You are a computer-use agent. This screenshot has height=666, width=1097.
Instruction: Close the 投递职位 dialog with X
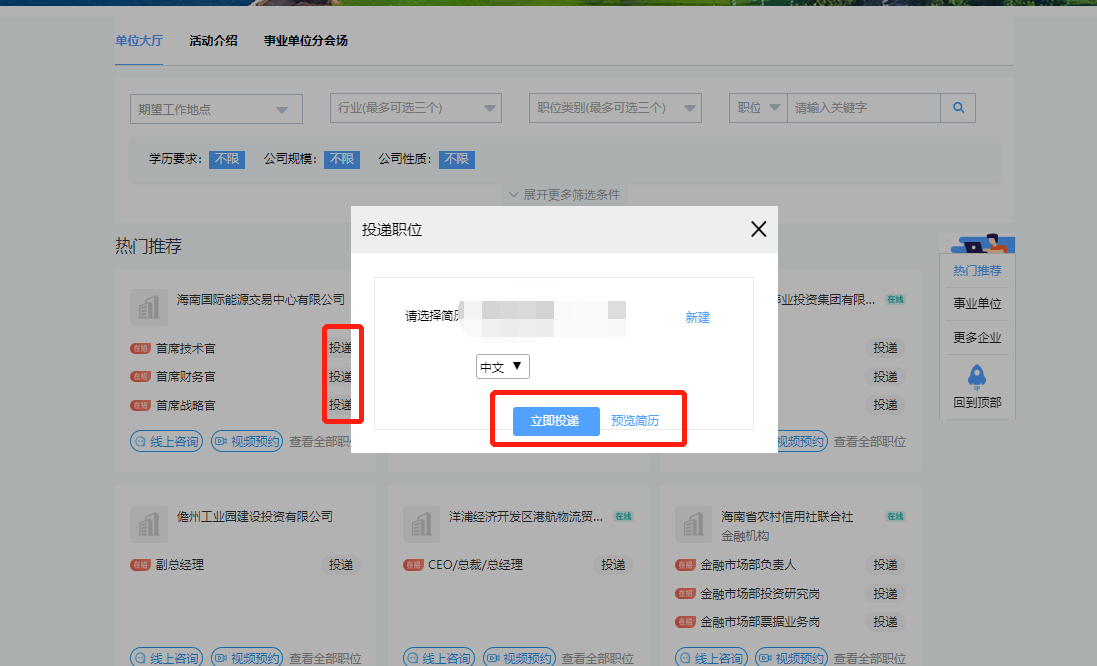point(758,229)
